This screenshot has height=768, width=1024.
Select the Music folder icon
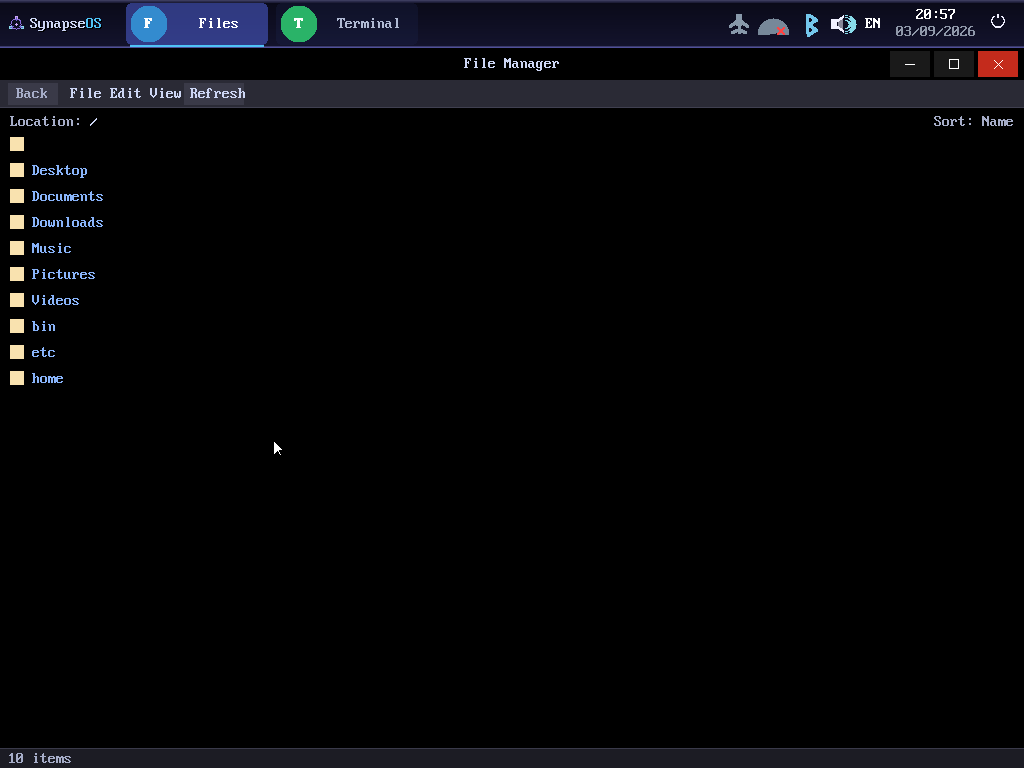(x=17, y=248)
